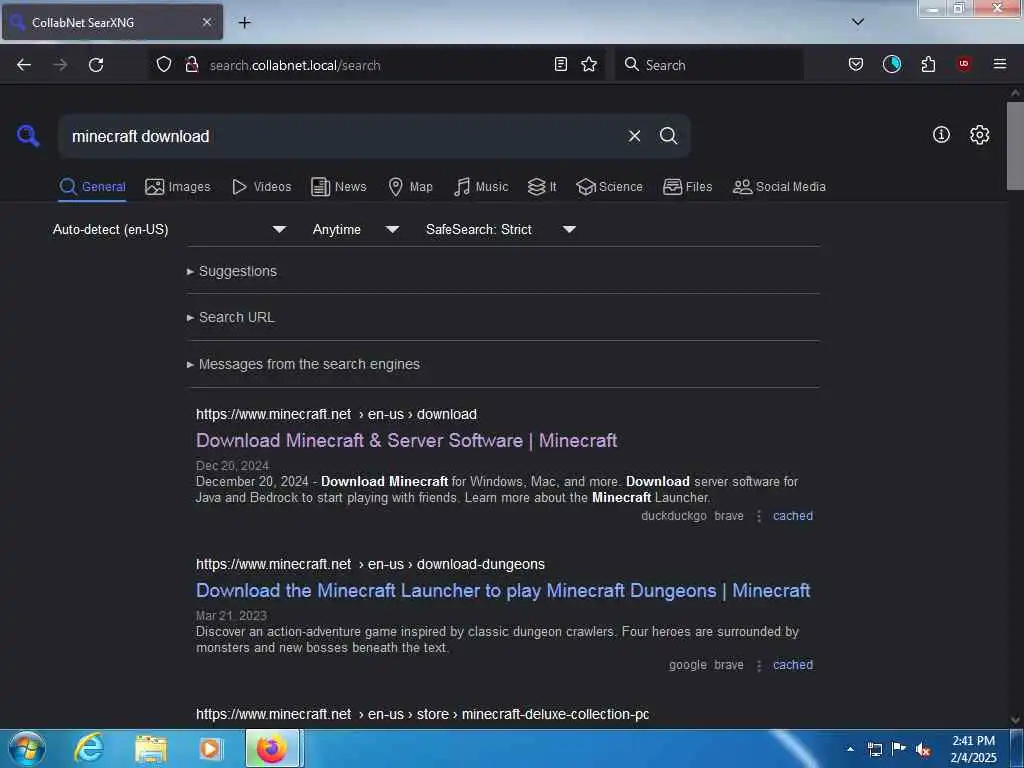1024x768 pixels.
Task: Click the page vertical scrollbar thumb
Action: point(1015,146)
